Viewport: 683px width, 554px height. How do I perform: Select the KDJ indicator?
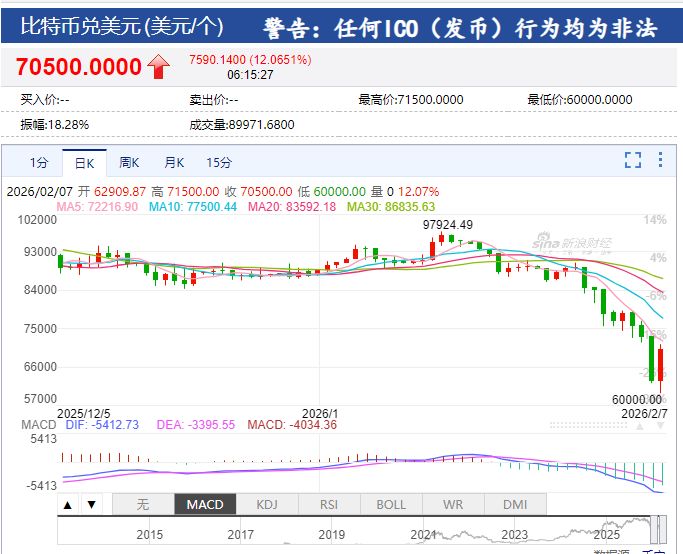click(x=268, y=505)
